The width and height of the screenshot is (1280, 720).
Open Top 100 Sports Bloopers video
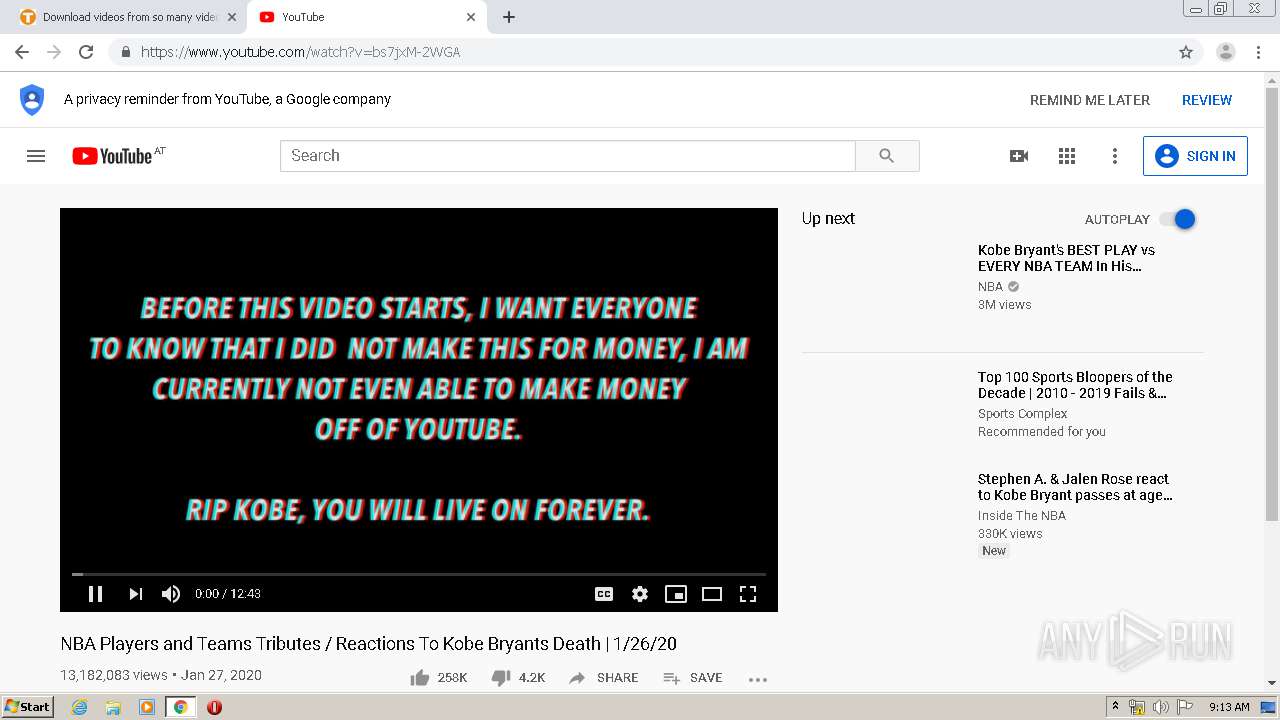click(x=1075, y=385)
